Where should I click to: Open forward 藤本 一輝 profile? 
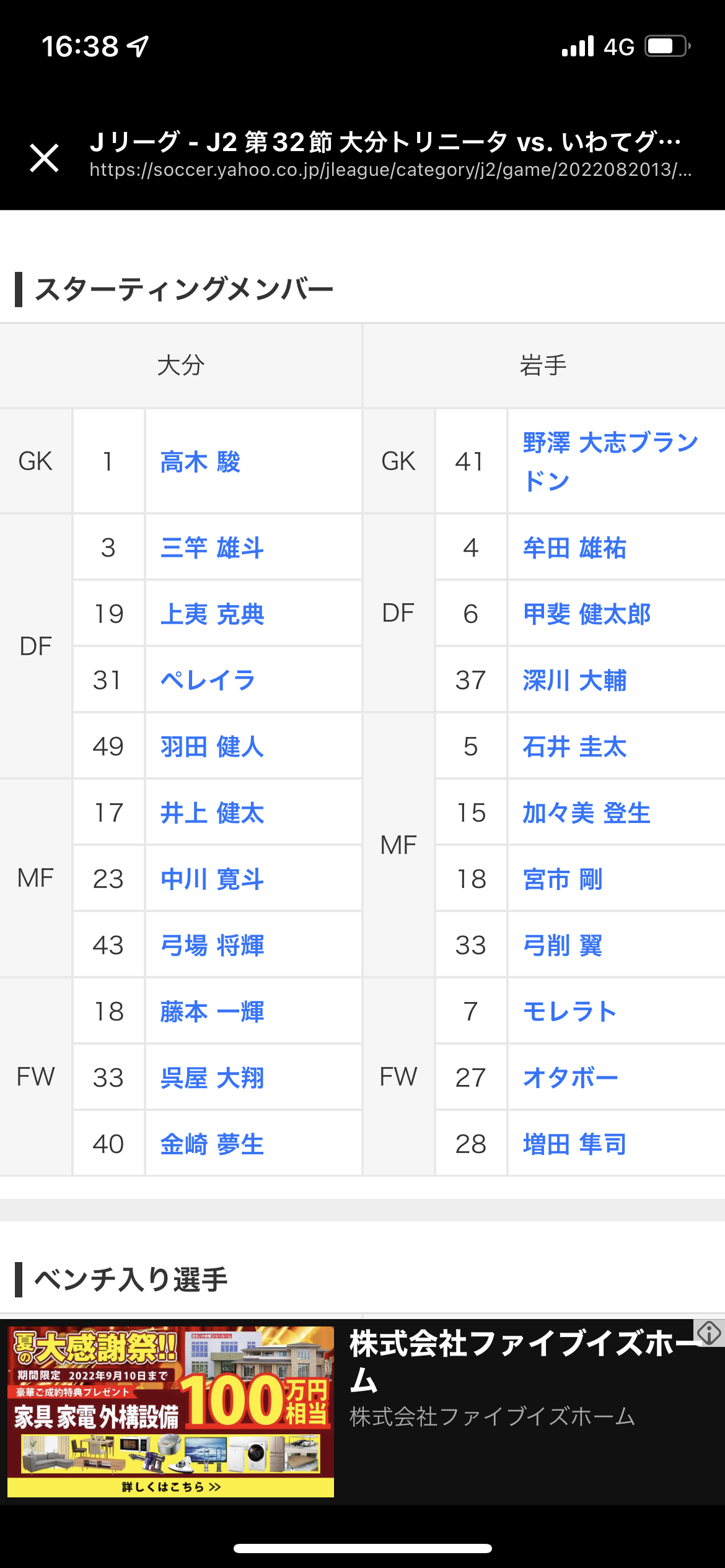(212, 1012)
